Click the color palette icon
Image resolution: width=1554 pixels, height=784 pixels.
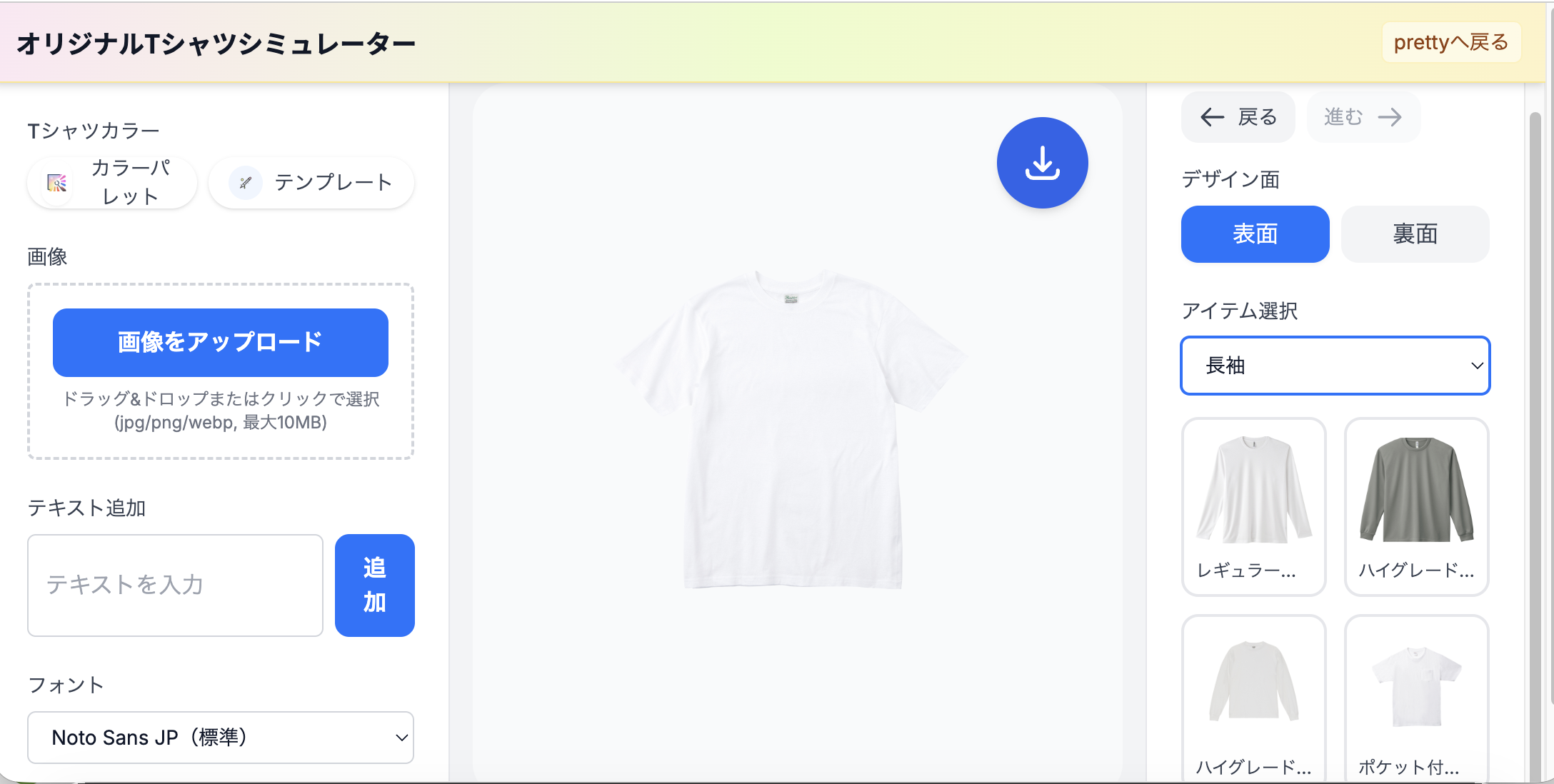coord(57,183)
